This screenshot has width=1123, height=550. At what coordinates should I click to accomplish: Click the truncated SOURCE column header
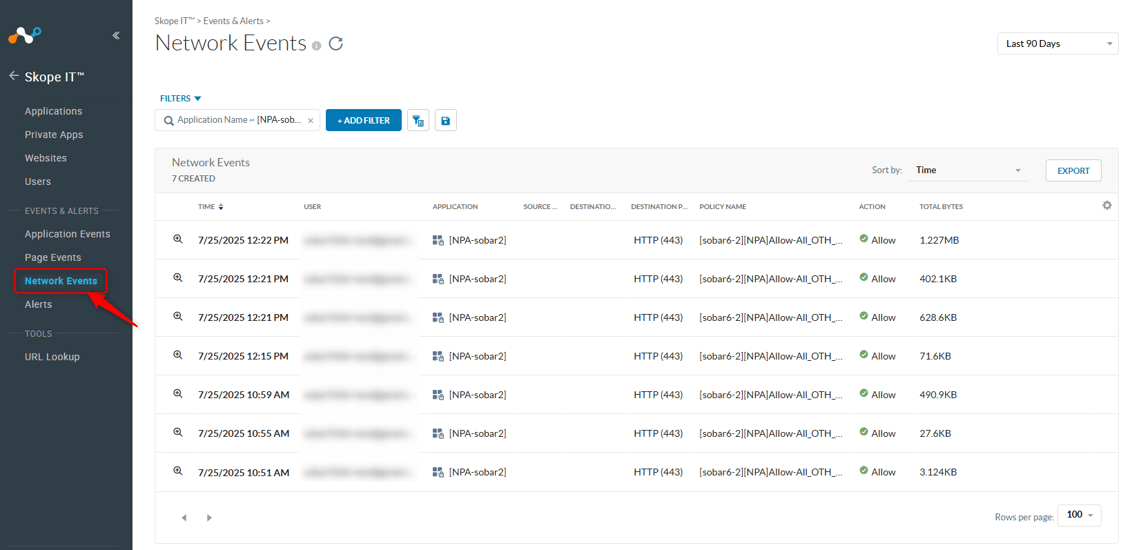click(x=541, y=207)
